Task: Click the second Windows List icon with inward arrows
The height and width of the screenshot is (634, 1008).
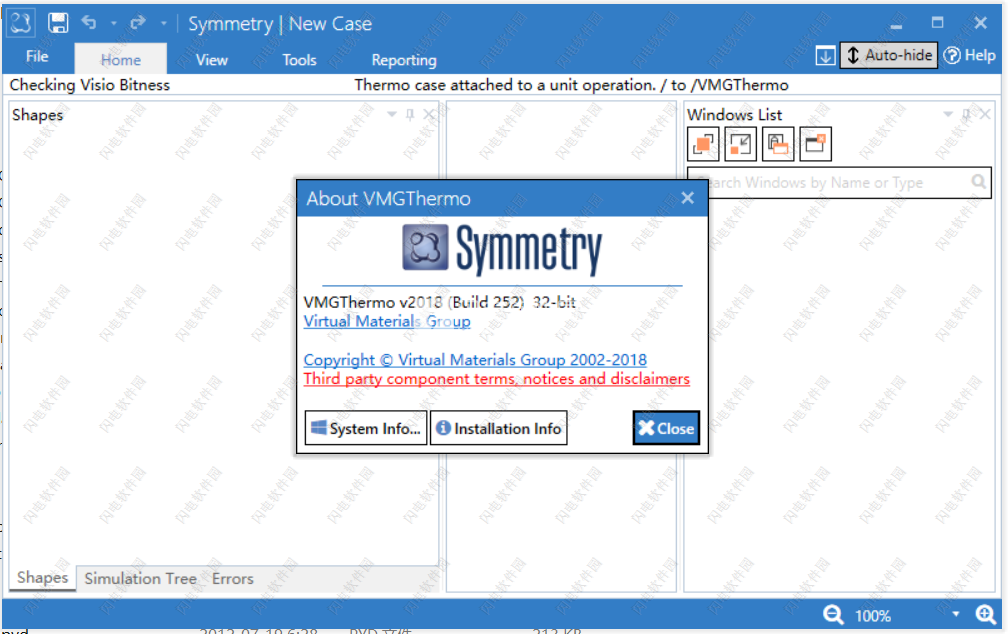Action: [x=741, y=143]
